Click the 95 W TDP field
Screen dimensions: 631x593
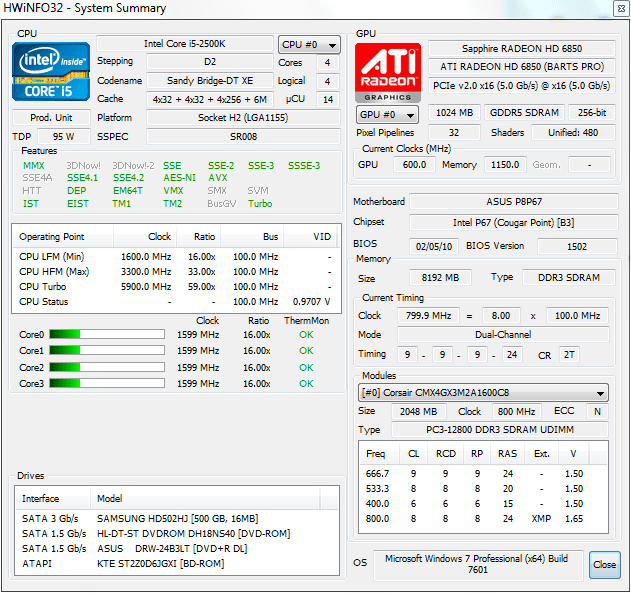[x=63, y=136]
